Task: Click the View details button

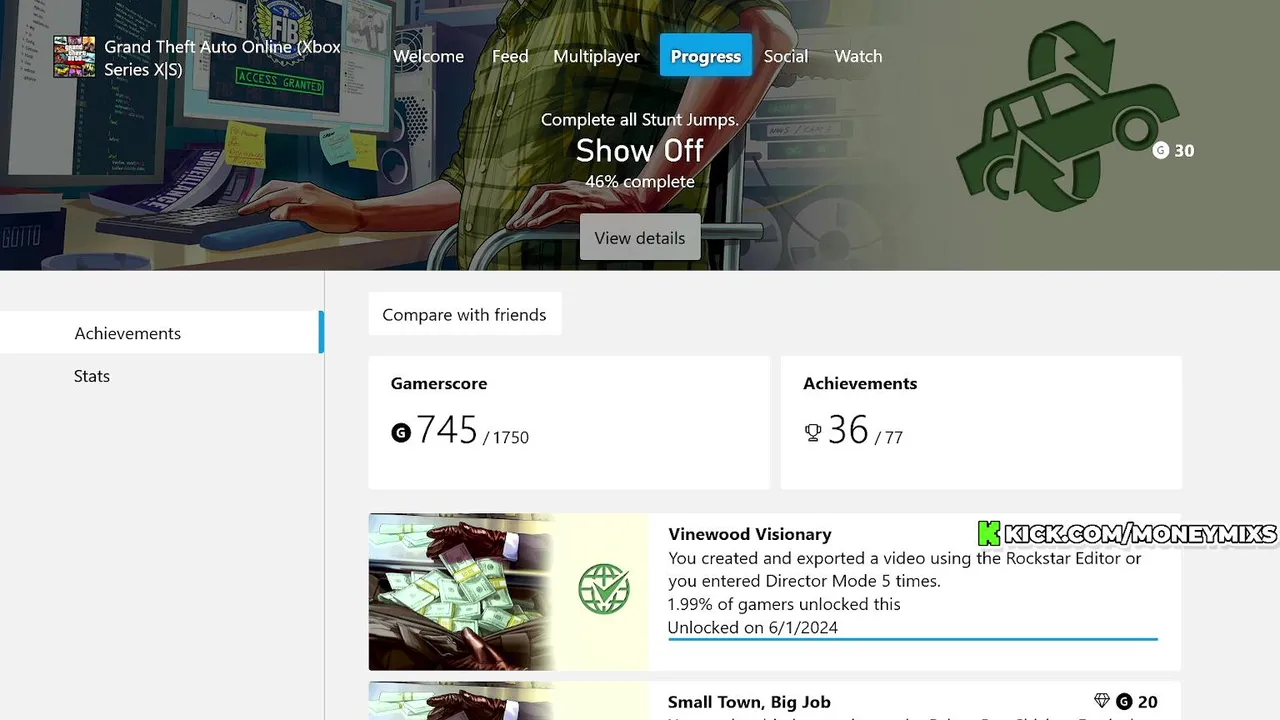Action: (640, 238)
